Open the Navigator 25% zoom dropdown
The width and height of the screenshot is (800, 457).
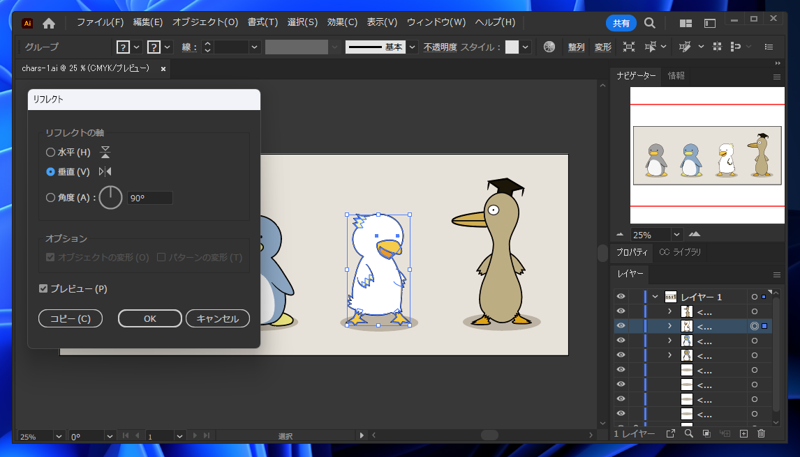point(677,235)
